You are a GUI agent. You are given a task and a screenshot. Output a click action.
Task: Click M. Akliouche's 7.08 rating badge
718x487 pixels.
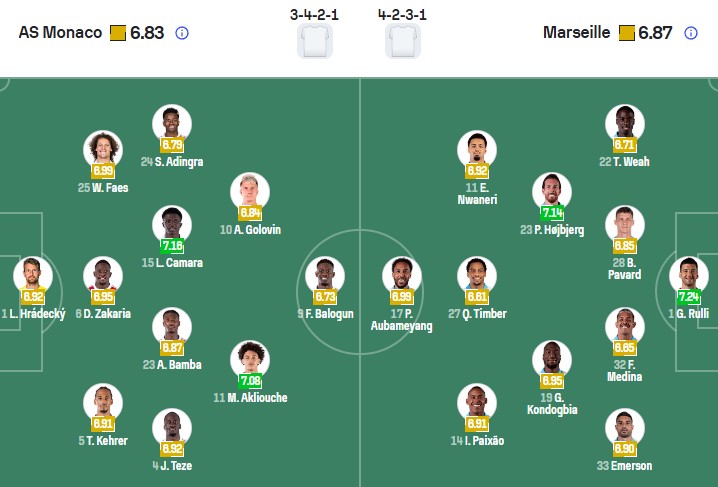pyautogui.click(x=250, y=380)
